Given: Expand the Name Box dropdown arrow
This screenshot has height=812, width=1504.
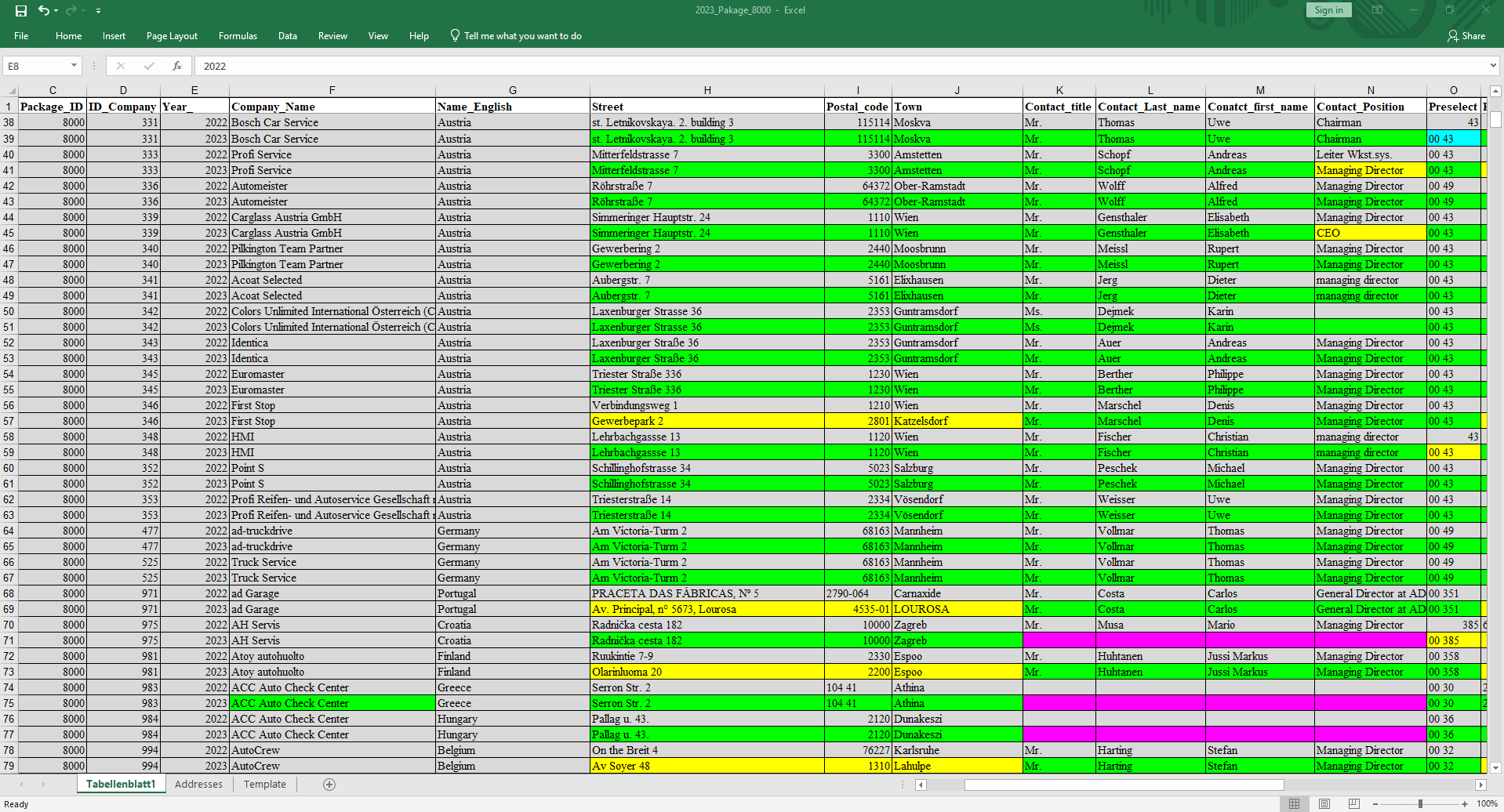Looking at the screenshot, I should [x=74, y=66].
